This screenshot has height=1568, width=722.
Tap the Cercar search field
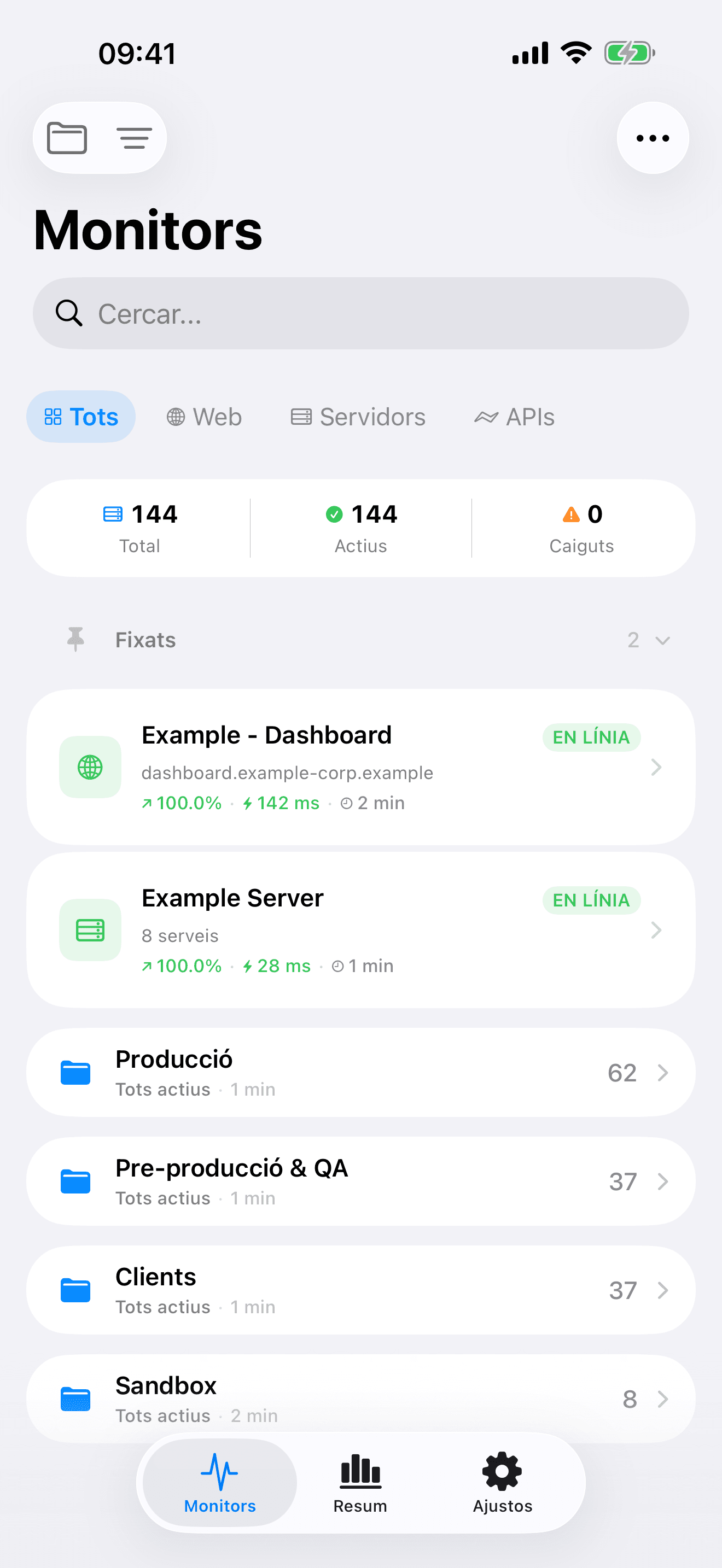pyautogui.click(x=360, y=313)
